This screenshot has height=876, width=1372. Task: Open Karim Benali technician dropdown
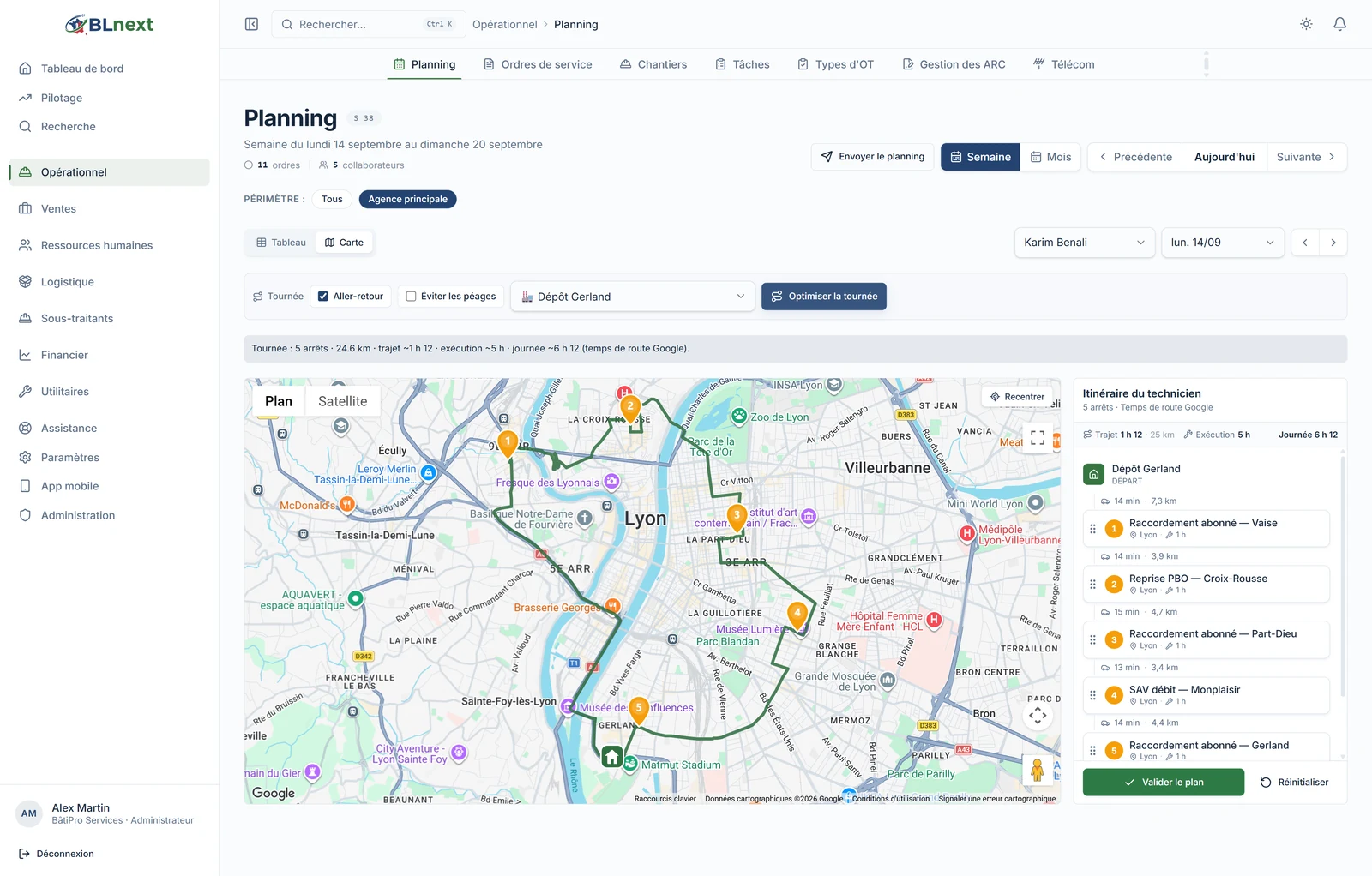1085,243
